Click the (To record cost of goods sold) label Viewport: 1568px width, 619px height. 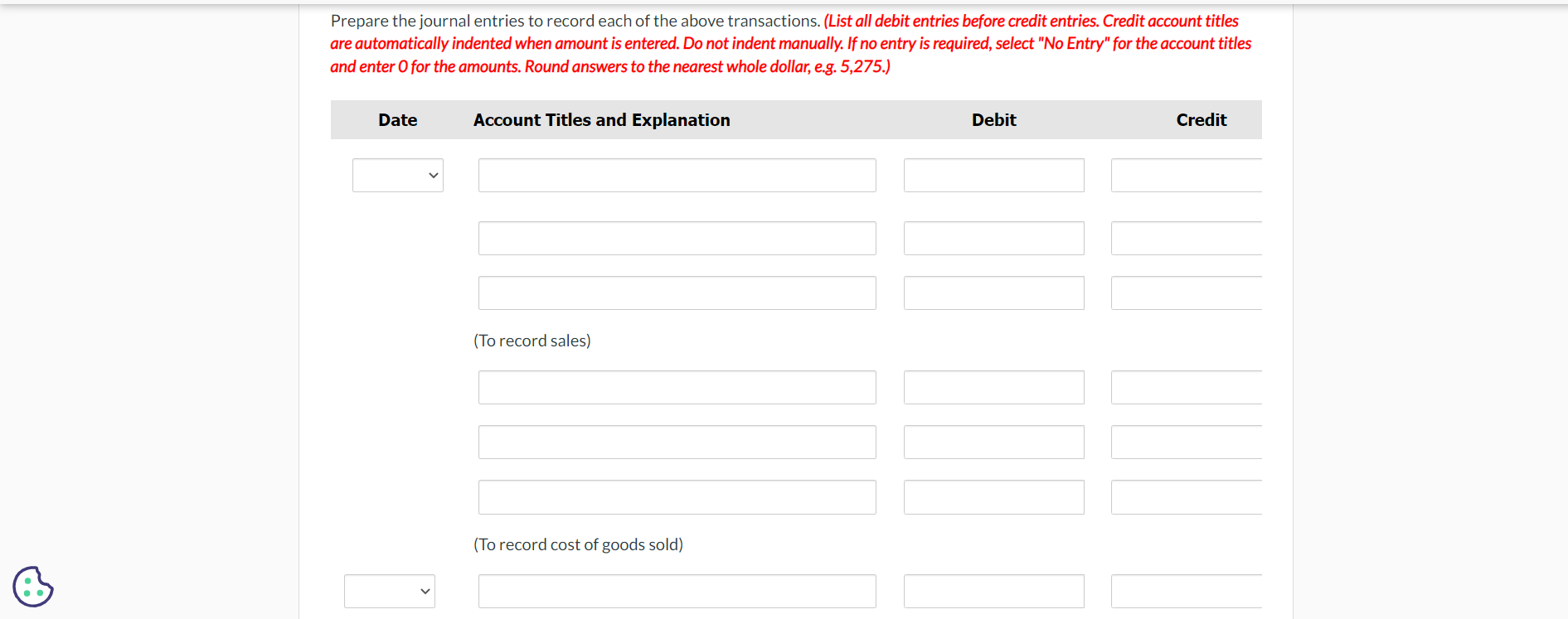578,544
